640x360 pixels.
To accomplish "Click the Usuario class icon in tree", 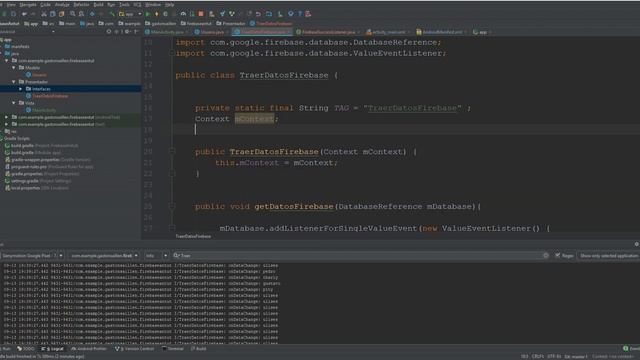I will tap(28, 75).
